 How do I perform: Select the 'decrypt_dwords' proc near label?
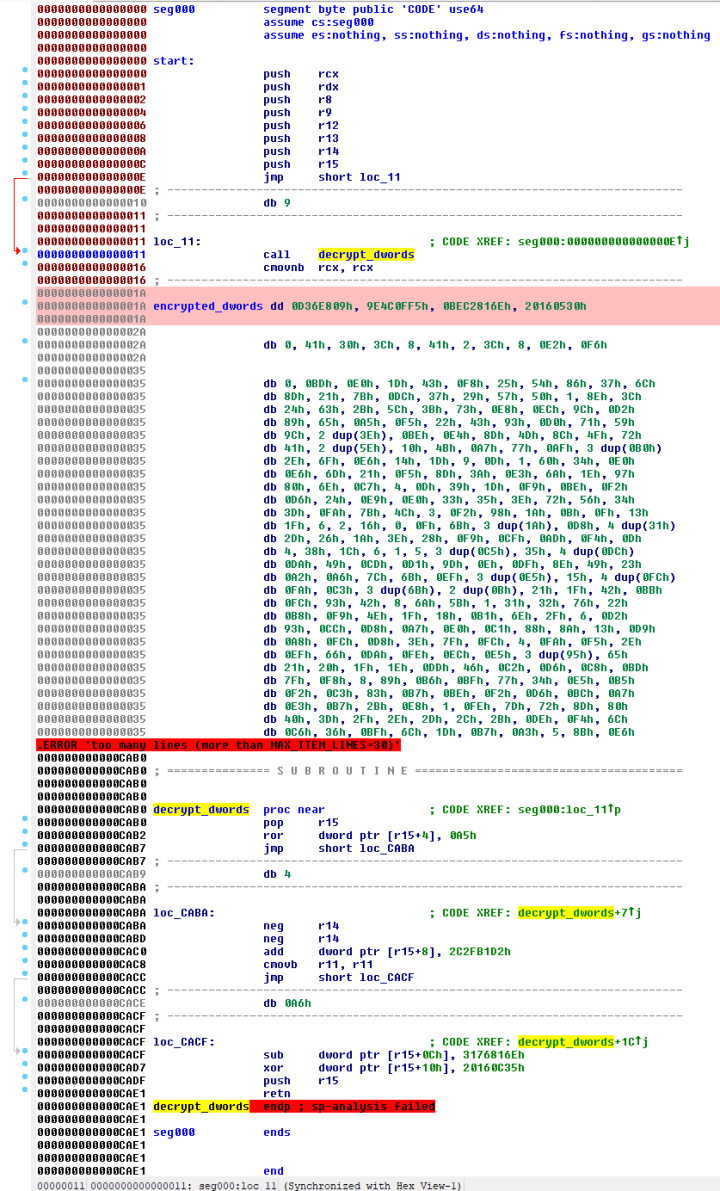tap(201, 810)
